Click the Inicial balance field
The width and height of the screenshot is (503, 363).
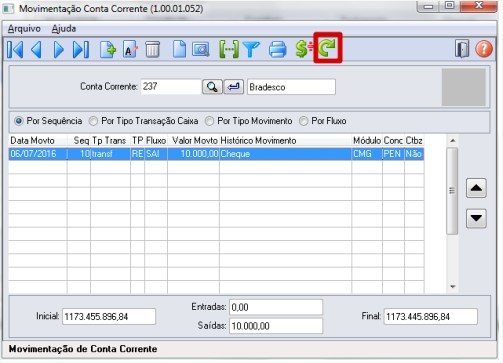(109, 316)
